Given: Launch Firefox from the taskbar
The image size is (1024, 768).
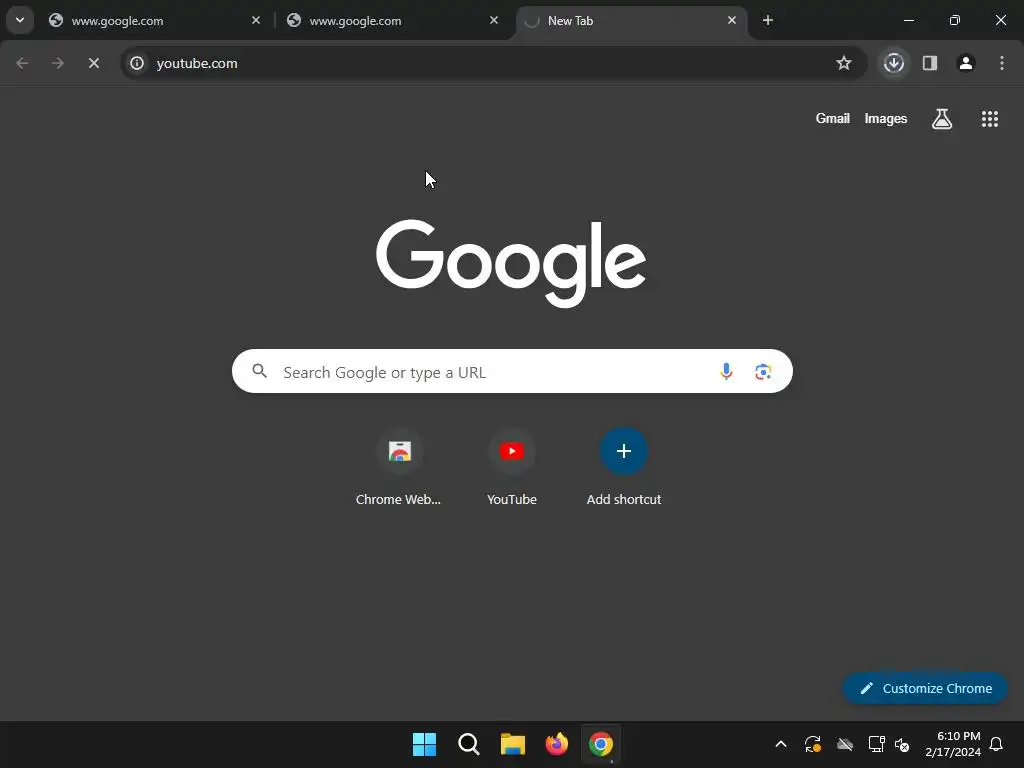Looking at the screenshot, I should point(556,744).
